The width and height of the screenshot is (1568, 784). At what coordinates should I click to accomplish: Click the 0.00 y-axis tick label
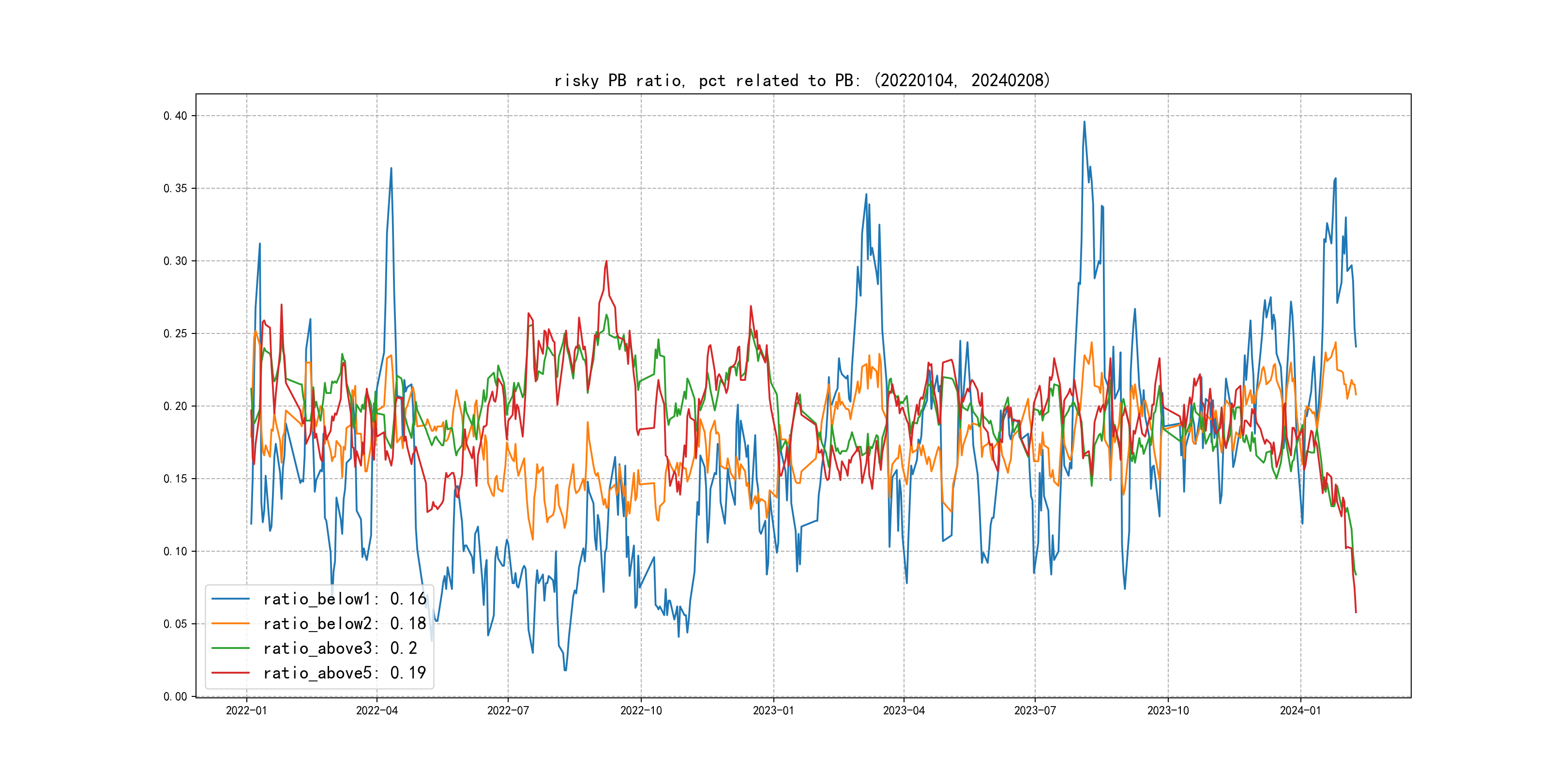point(175,696)
